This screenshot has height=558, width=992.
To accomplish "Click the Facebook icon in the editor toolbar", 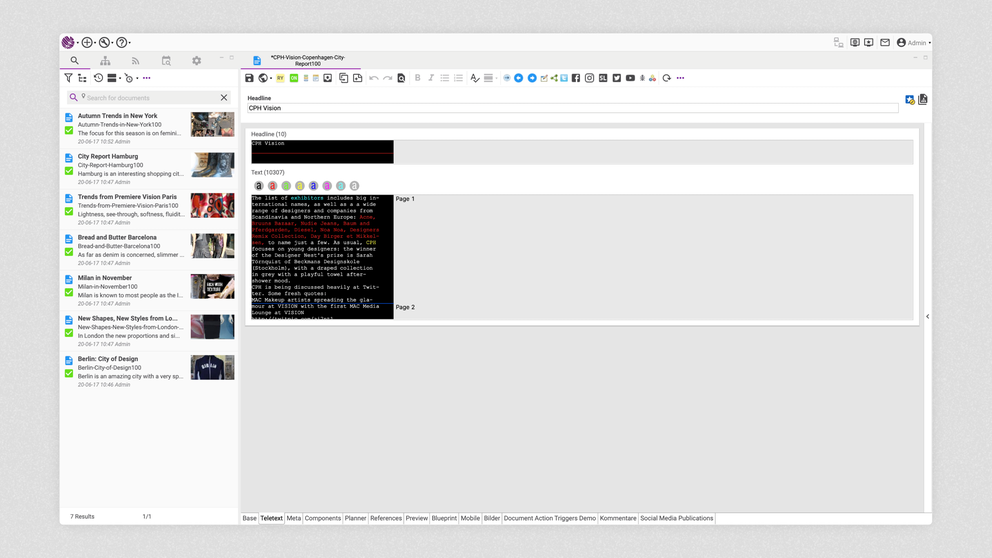I will 576,78.
